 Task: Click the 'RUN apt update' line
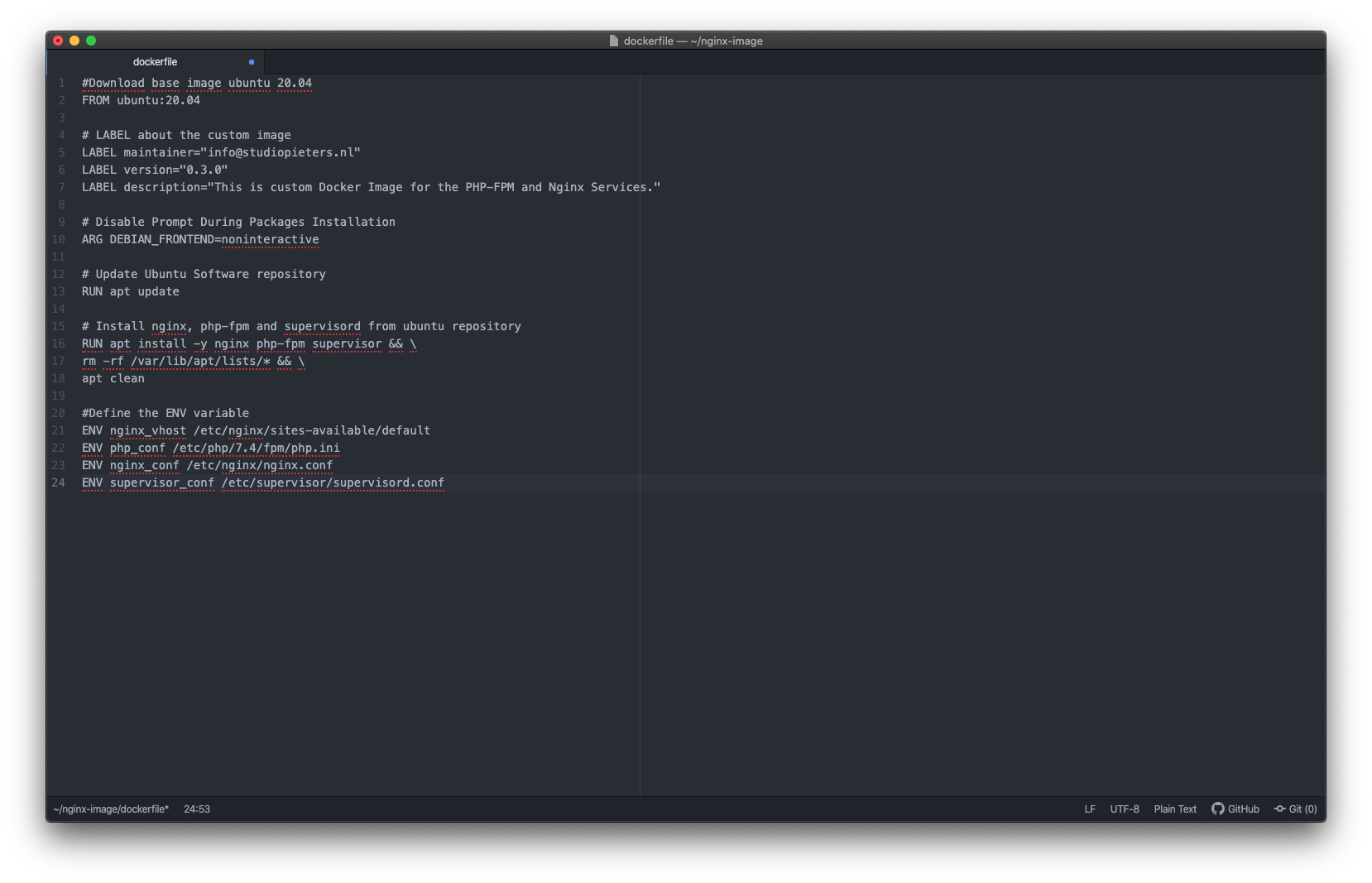point(131,291)
